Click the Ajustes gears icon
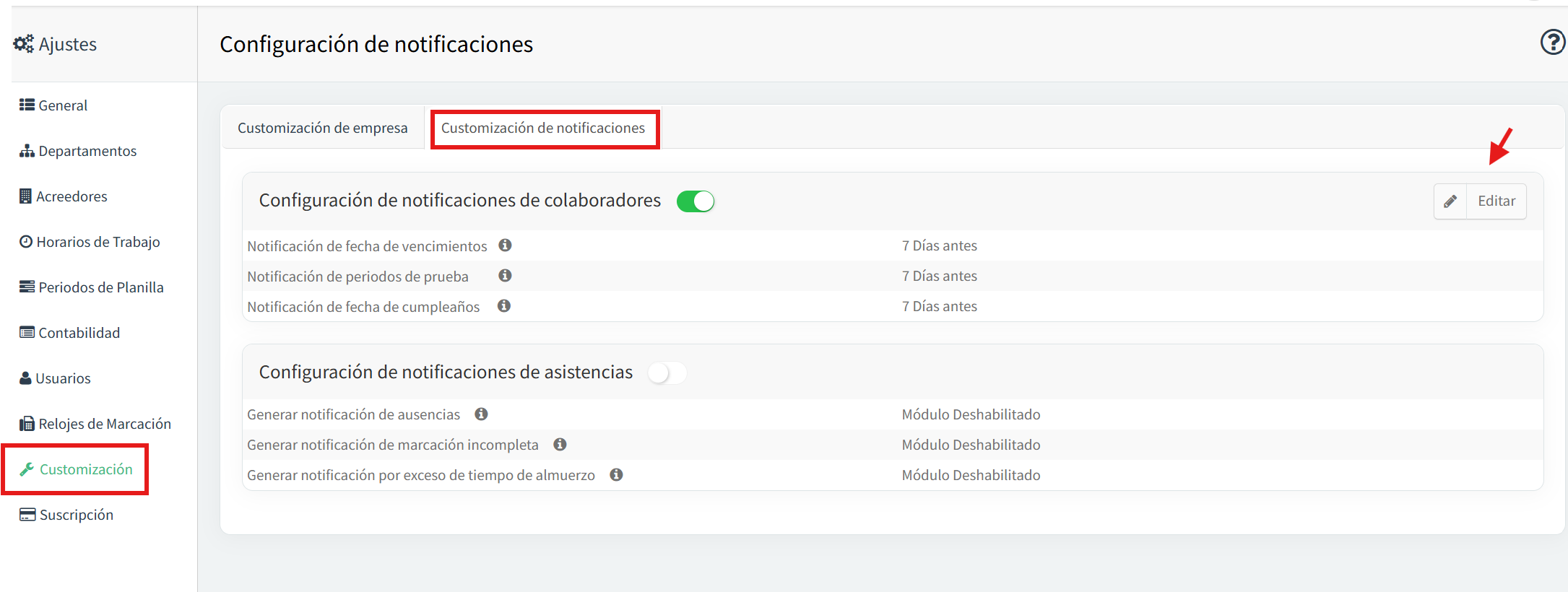This screenshot has height=592, width=1568. [x=24, y=44]
